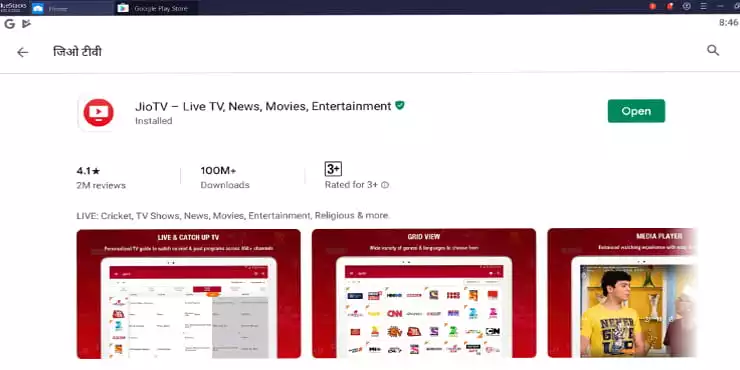Click the first red notification icon in title bar
This screenshot has width=740, height=370.
pyautogui.click(x=653, y=6)
